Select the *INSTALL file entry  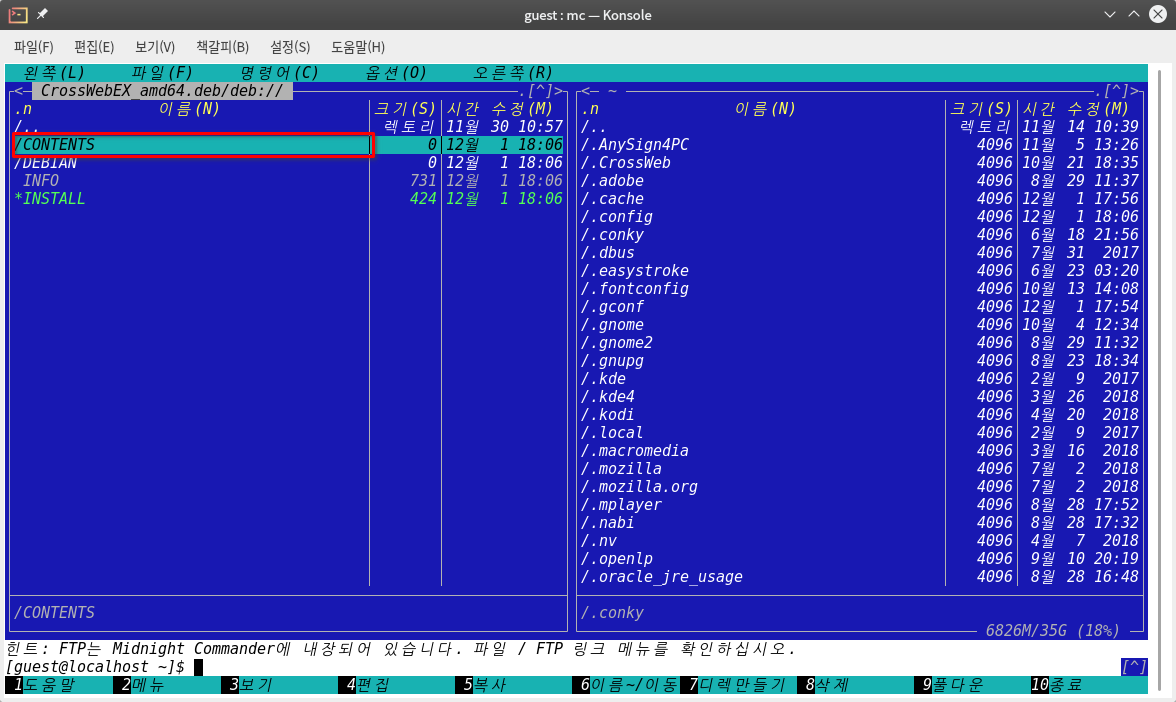(x=289, y=199)
